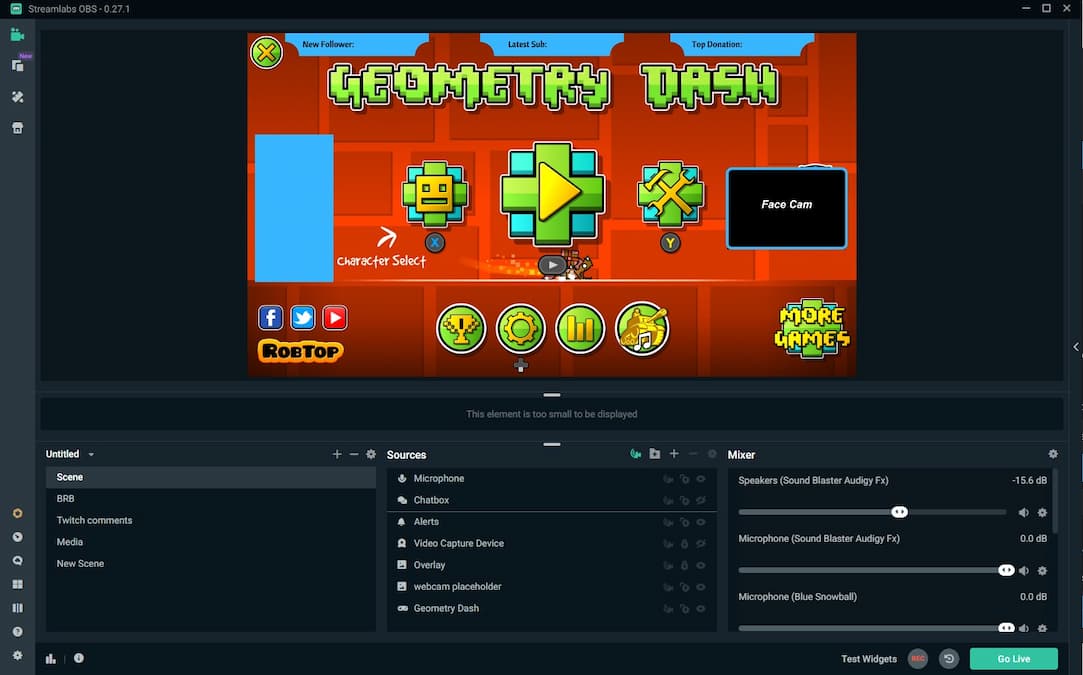The width and height of the screenshot is (1083, 675).
Task: Switch to the New Scene entry
Action: coord(211,564)
